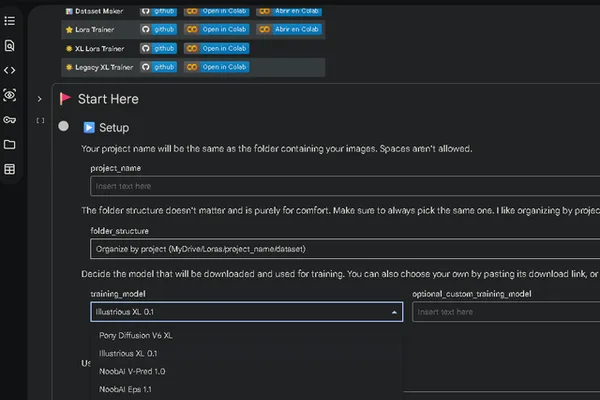600x400 pixels.
Task: Run the Setup cell
Action: click(x=64, y=126)
